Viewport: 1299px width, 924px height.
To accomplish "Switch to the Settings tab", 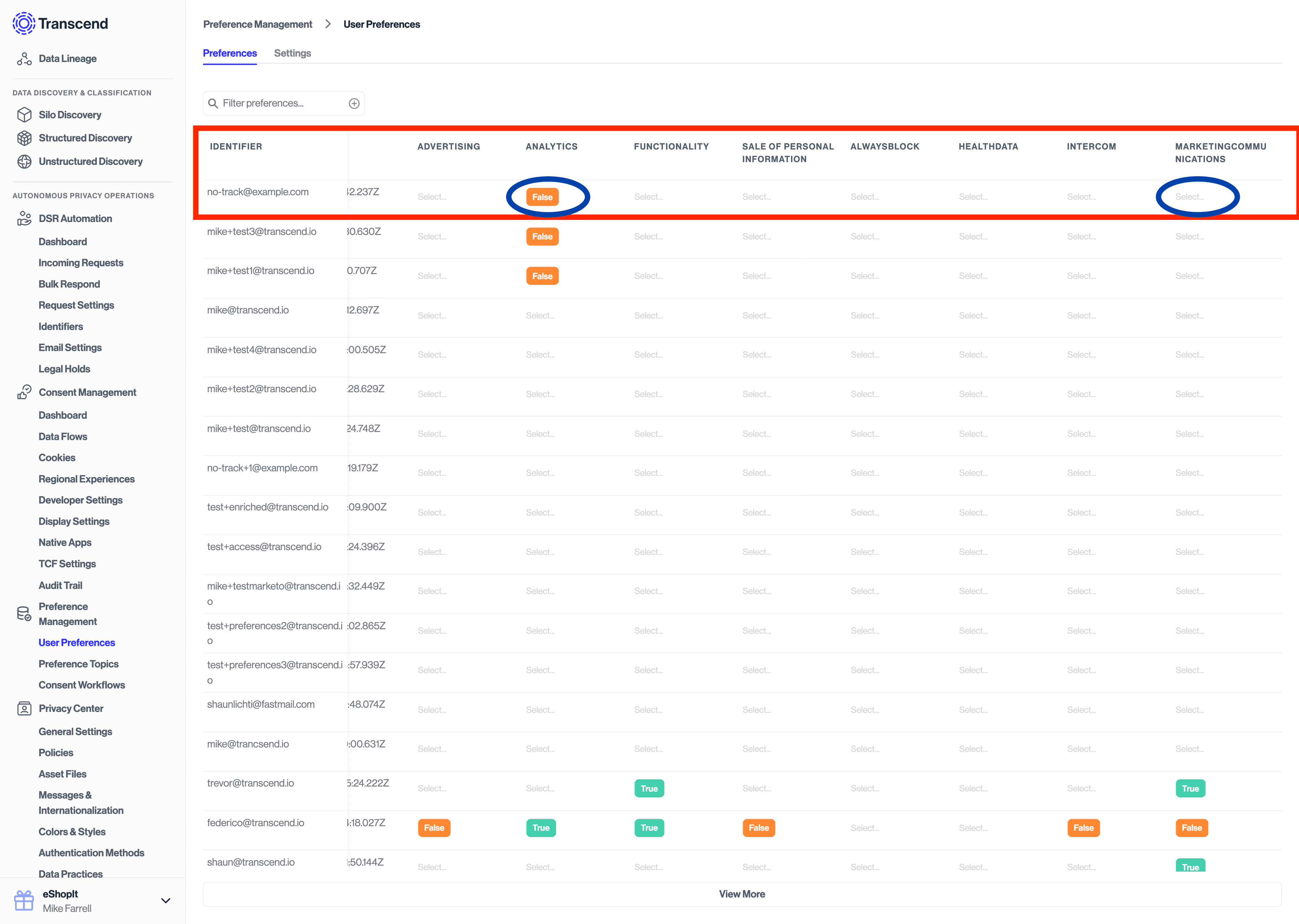I will coord(292,53).
